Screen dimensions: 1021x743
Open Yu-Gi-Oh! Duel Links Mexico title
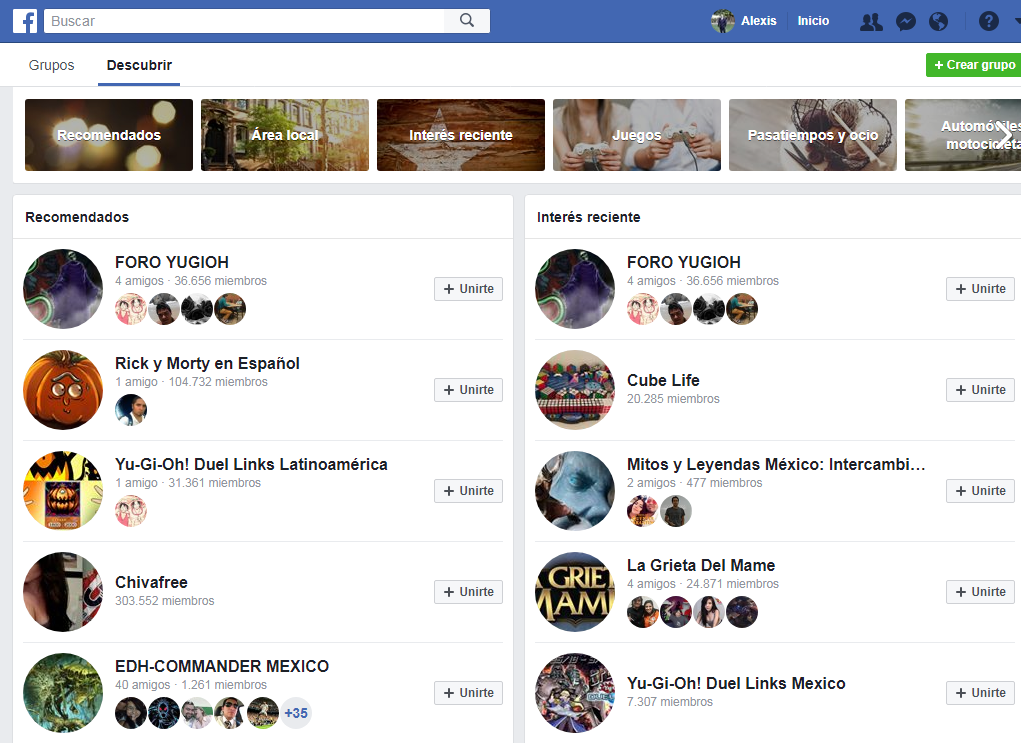coord(736,683)
